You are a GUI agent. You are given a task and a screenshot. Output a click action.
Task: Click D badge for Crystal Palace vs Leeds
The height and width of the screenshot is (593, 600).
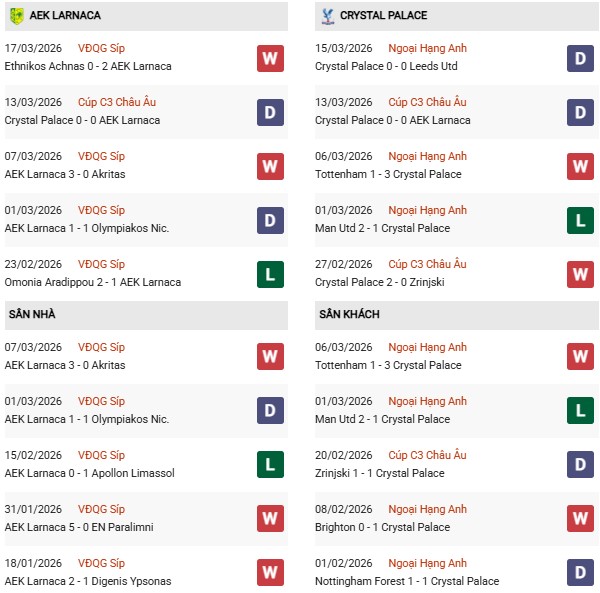click(580, 58)
